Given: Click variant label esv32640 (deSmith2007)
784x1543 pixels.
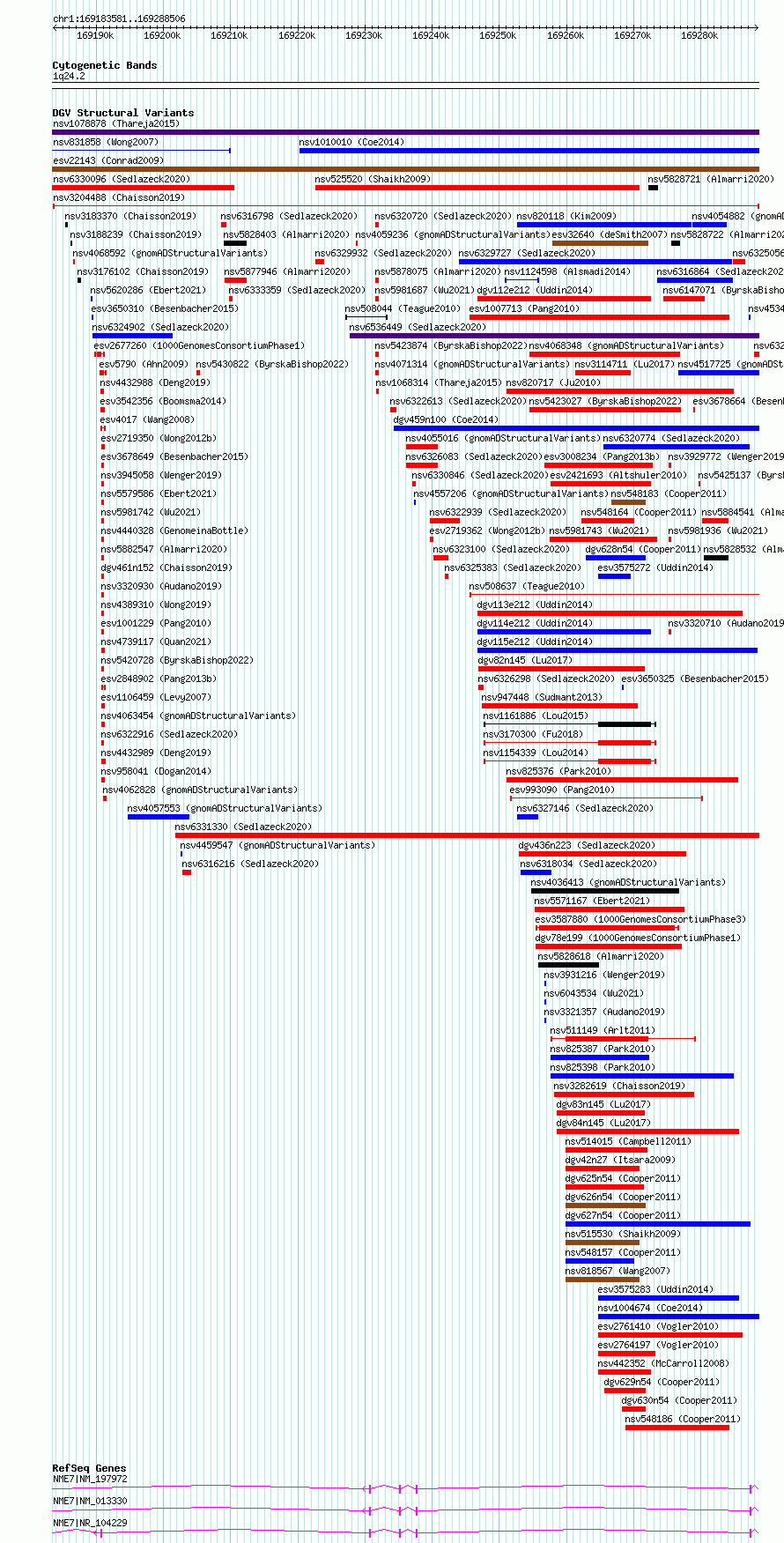Looking at the screenshot, I should 610,234.
